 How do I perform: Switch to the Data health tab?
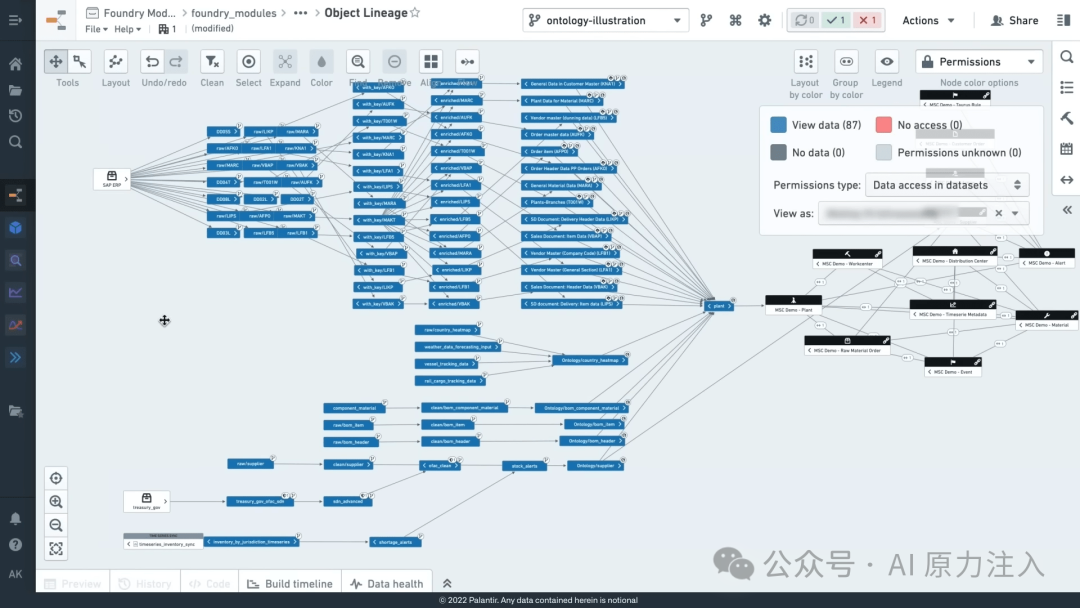click(386, 584)
